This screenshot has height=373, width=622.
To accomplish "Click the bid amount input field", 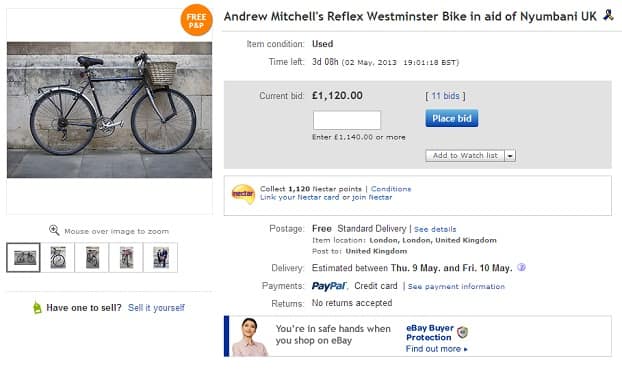I will pos(347,120).
